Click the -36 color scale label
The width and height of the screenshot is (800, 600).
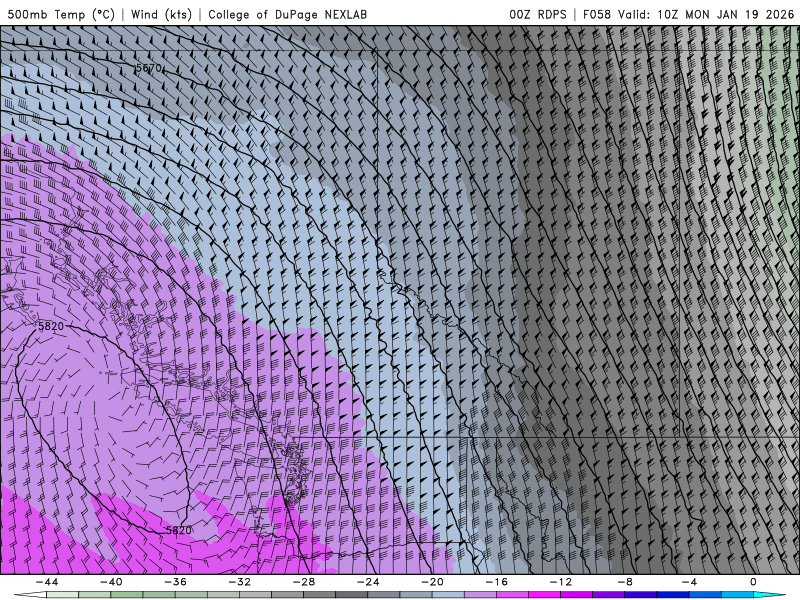(x=175, y=582)
